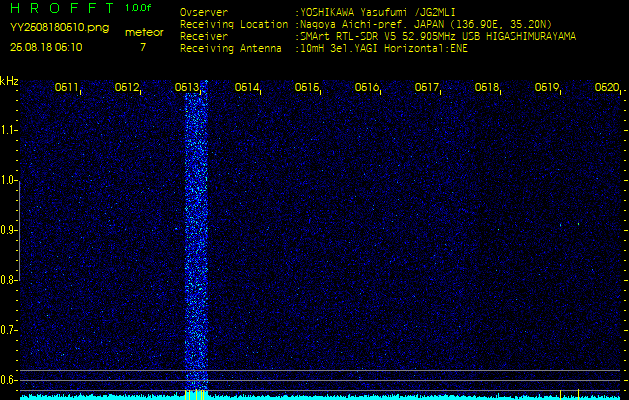Click the 'Receiver' field label

point(204,37)
